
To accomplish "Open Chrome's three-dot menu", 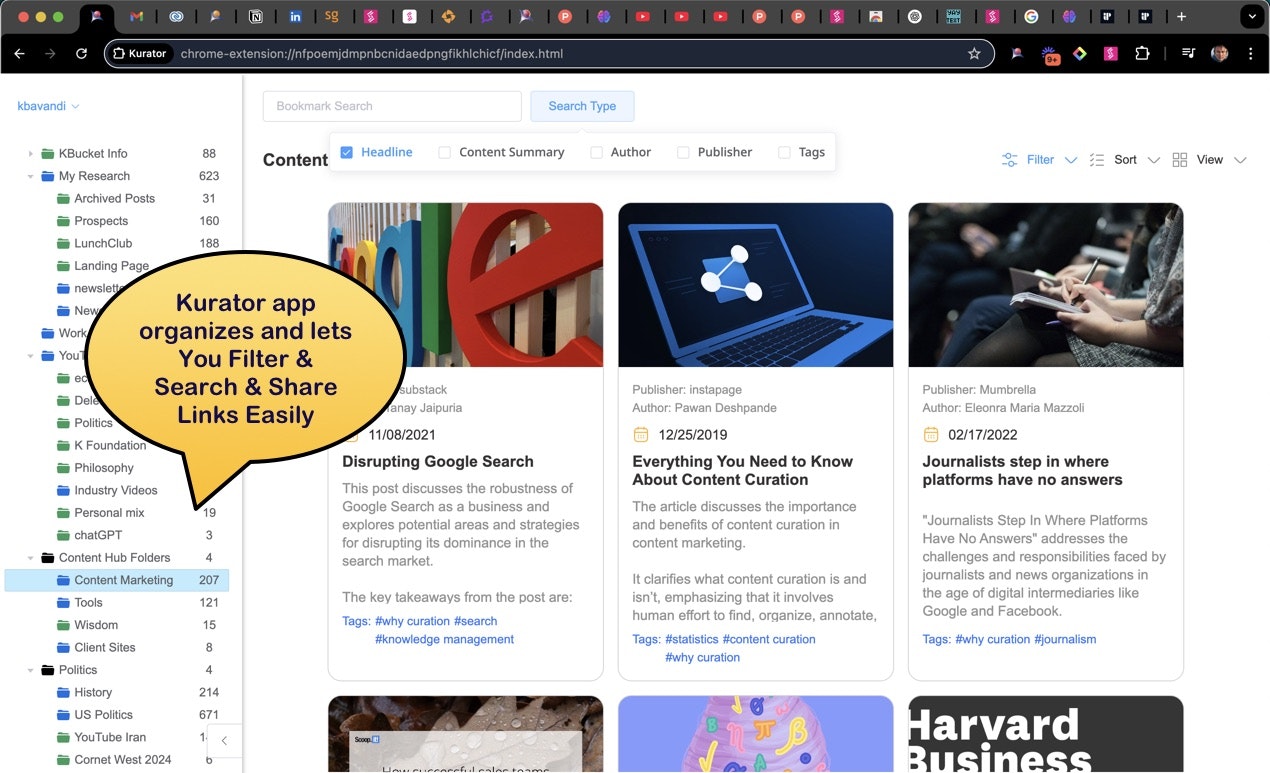I will click(1250, 54).
